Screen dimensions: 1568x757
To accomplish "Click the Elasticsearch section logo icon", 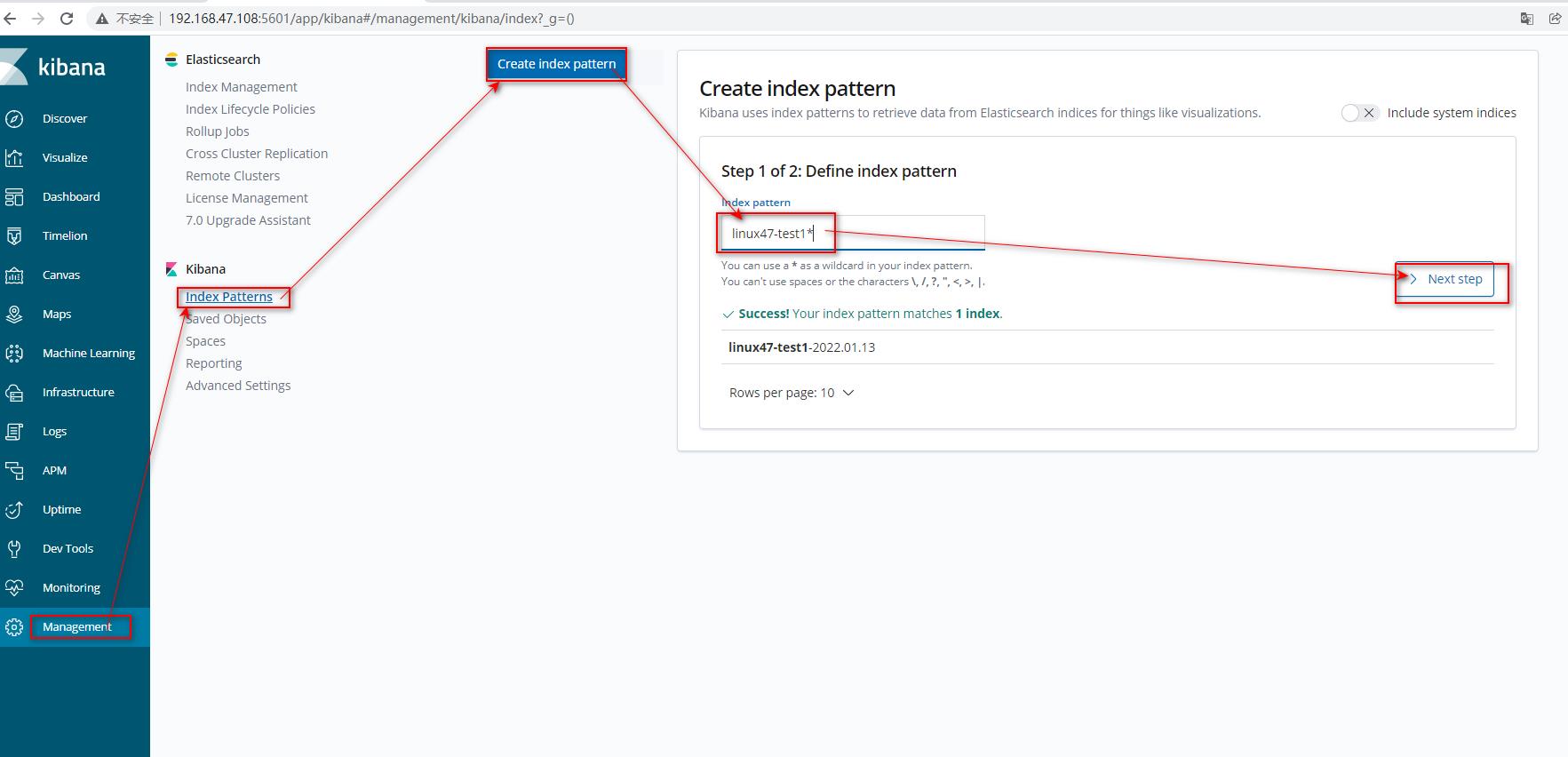I will (x=171, y=60).
